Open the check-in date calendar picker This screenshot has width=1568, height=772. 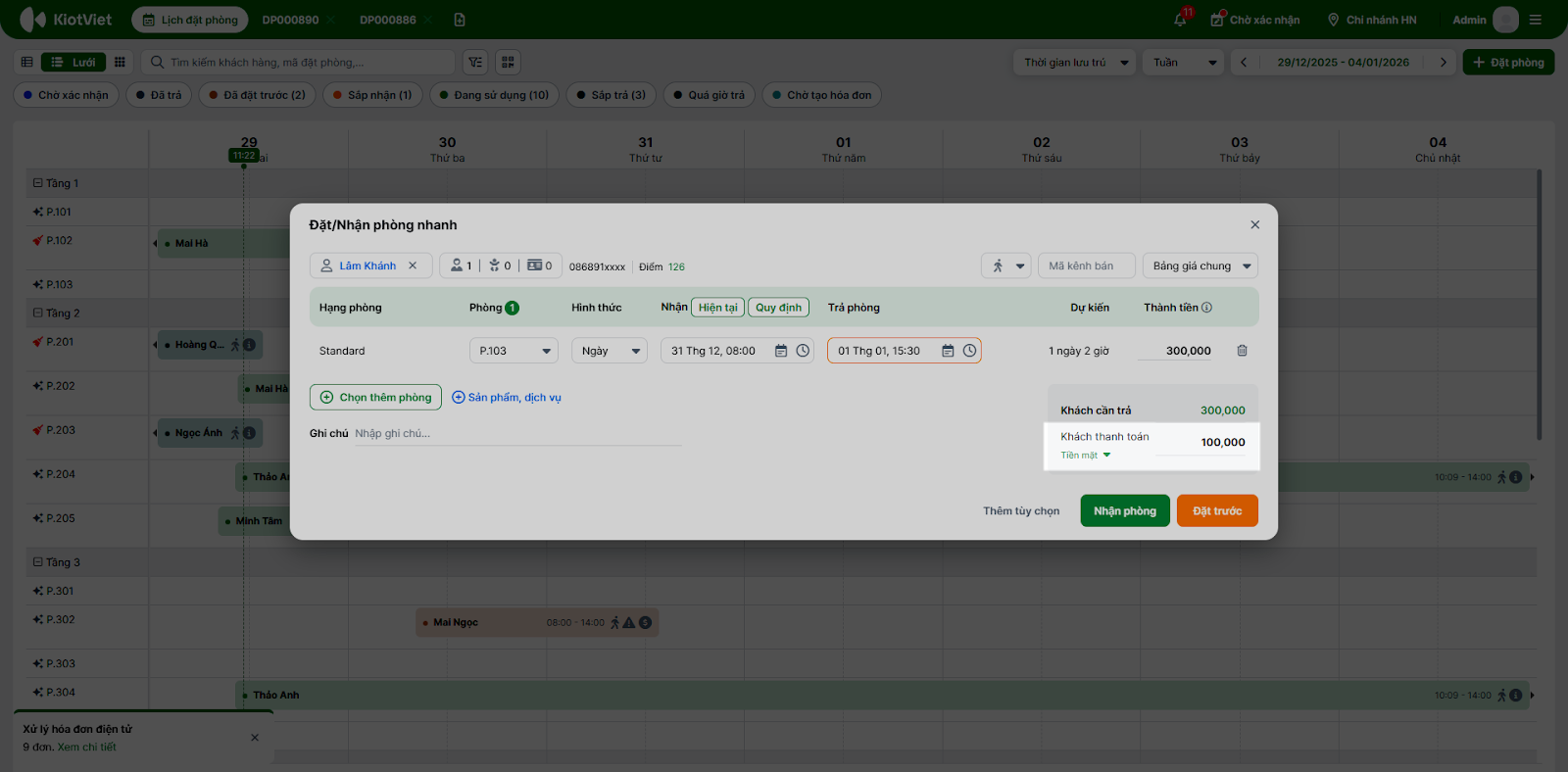tap(781, 351)
